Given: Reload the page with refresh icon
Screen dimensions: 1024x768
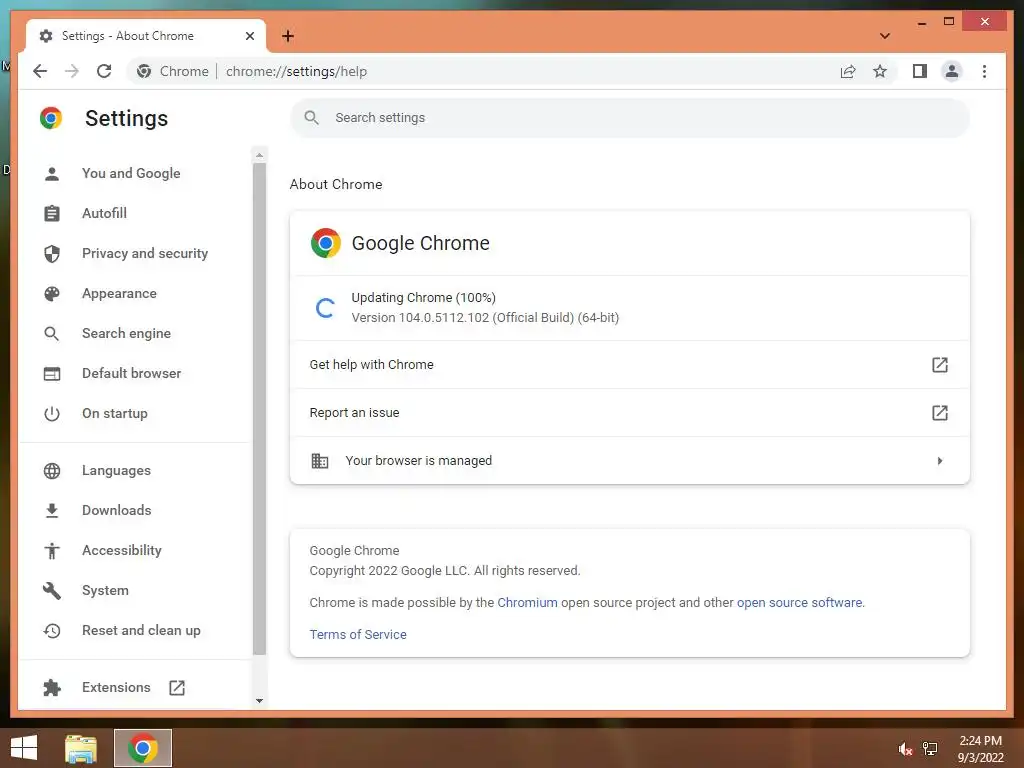Looking at the screenshot, I should coord(104,71).
